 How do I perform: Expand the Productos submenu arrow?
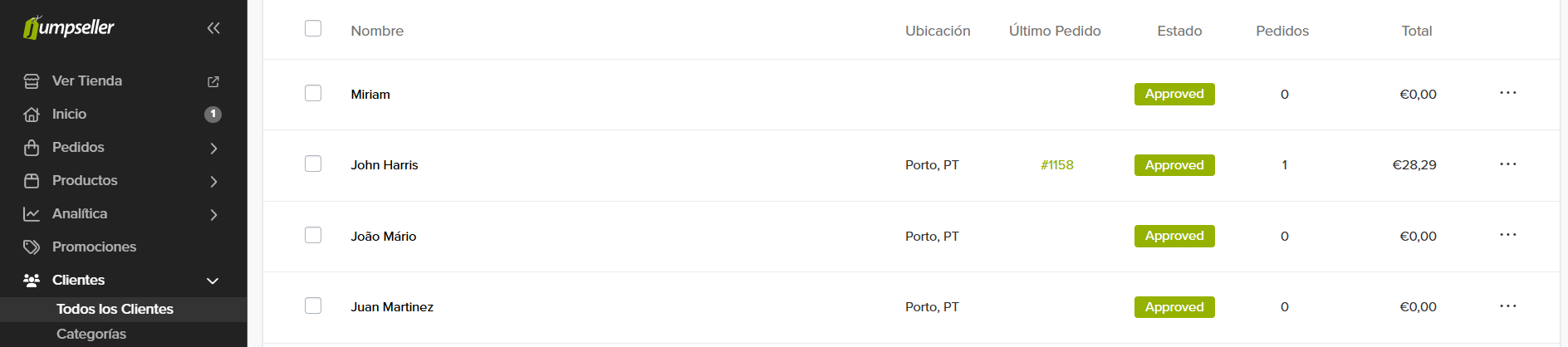tap(213, 181)
